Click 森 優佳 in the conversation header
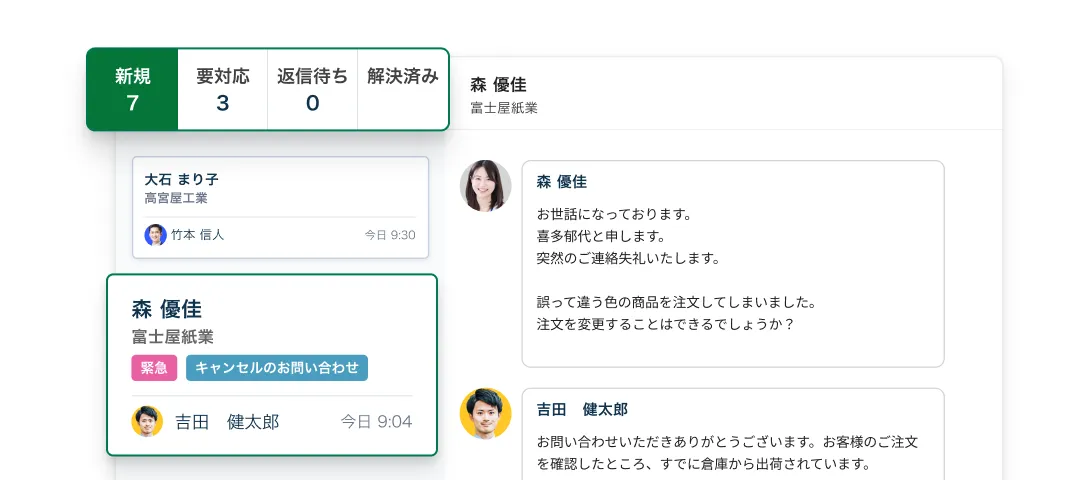The image size is (1080, 480). (499, 85)
